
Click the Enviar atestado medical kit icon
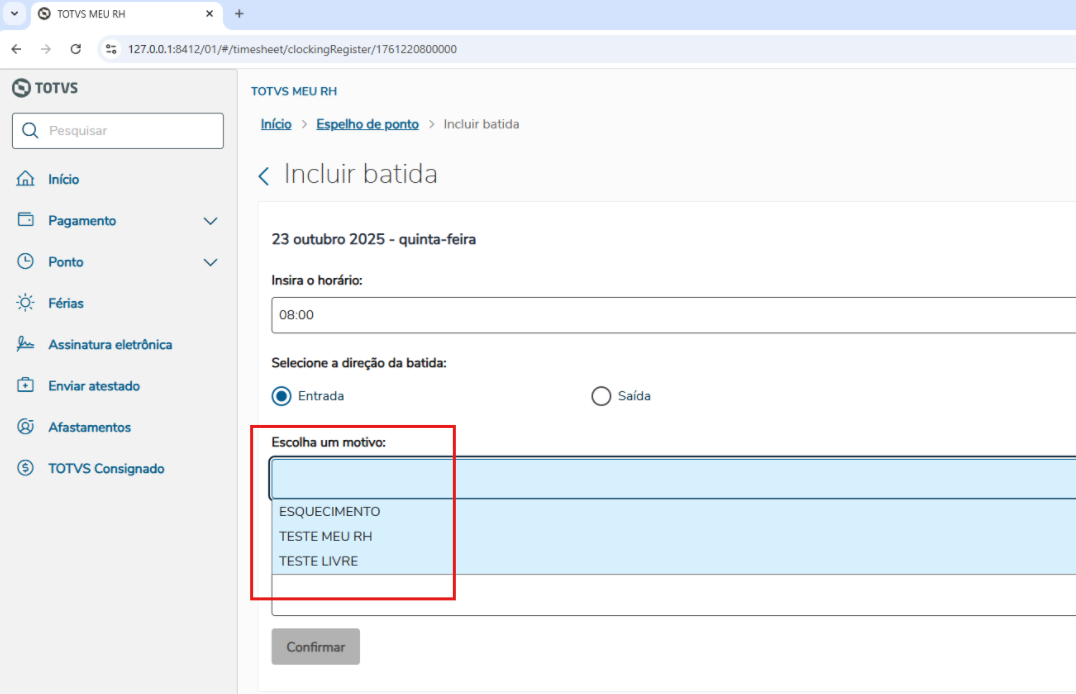[x=25, y=385]
